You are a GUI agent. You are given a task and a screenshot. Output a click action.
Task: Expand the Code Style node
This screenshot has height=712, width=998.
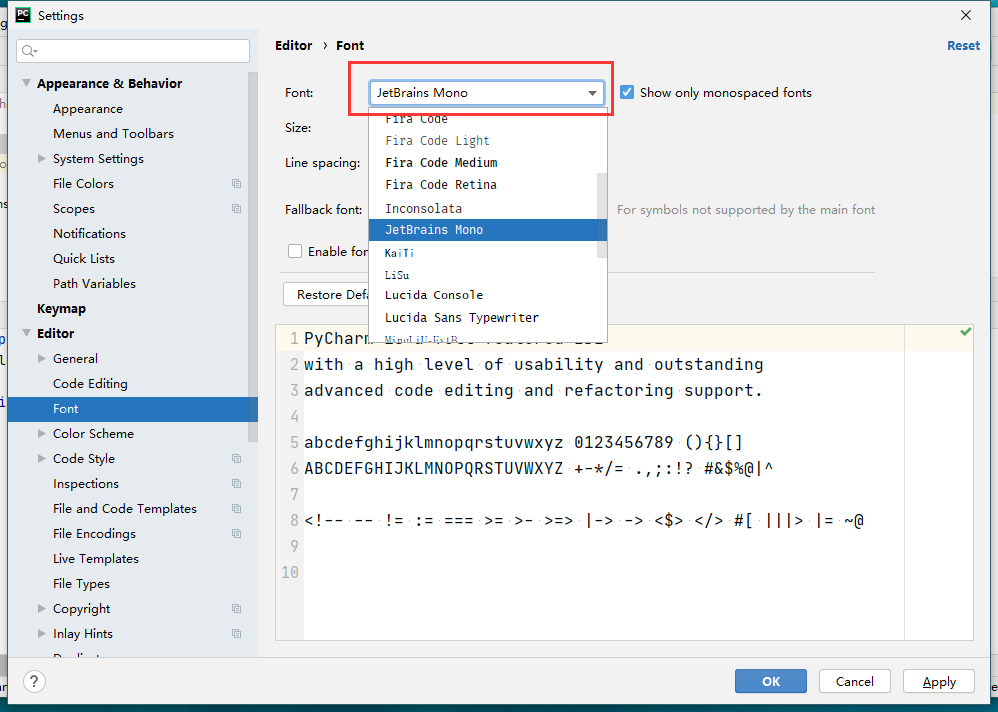click(x=42, y=459)
